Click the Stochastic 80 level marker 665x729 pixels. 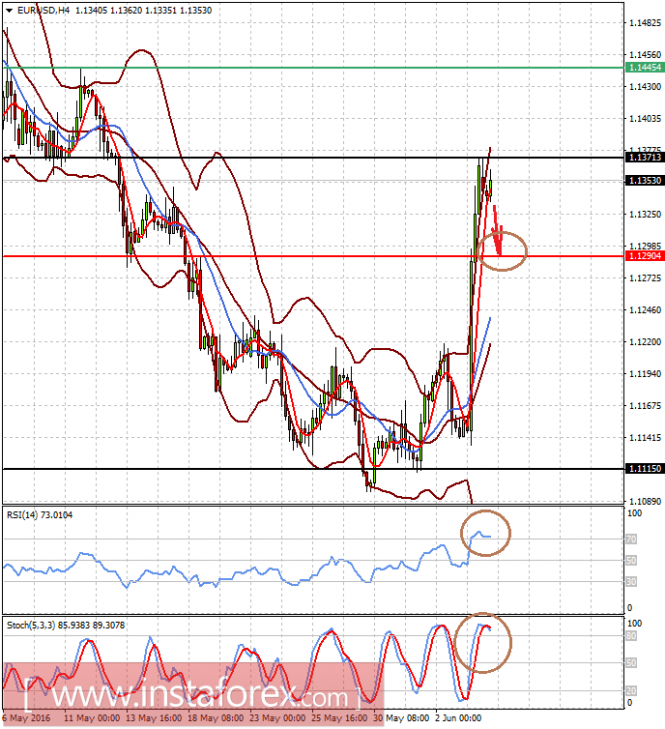[x=631, y=636]
